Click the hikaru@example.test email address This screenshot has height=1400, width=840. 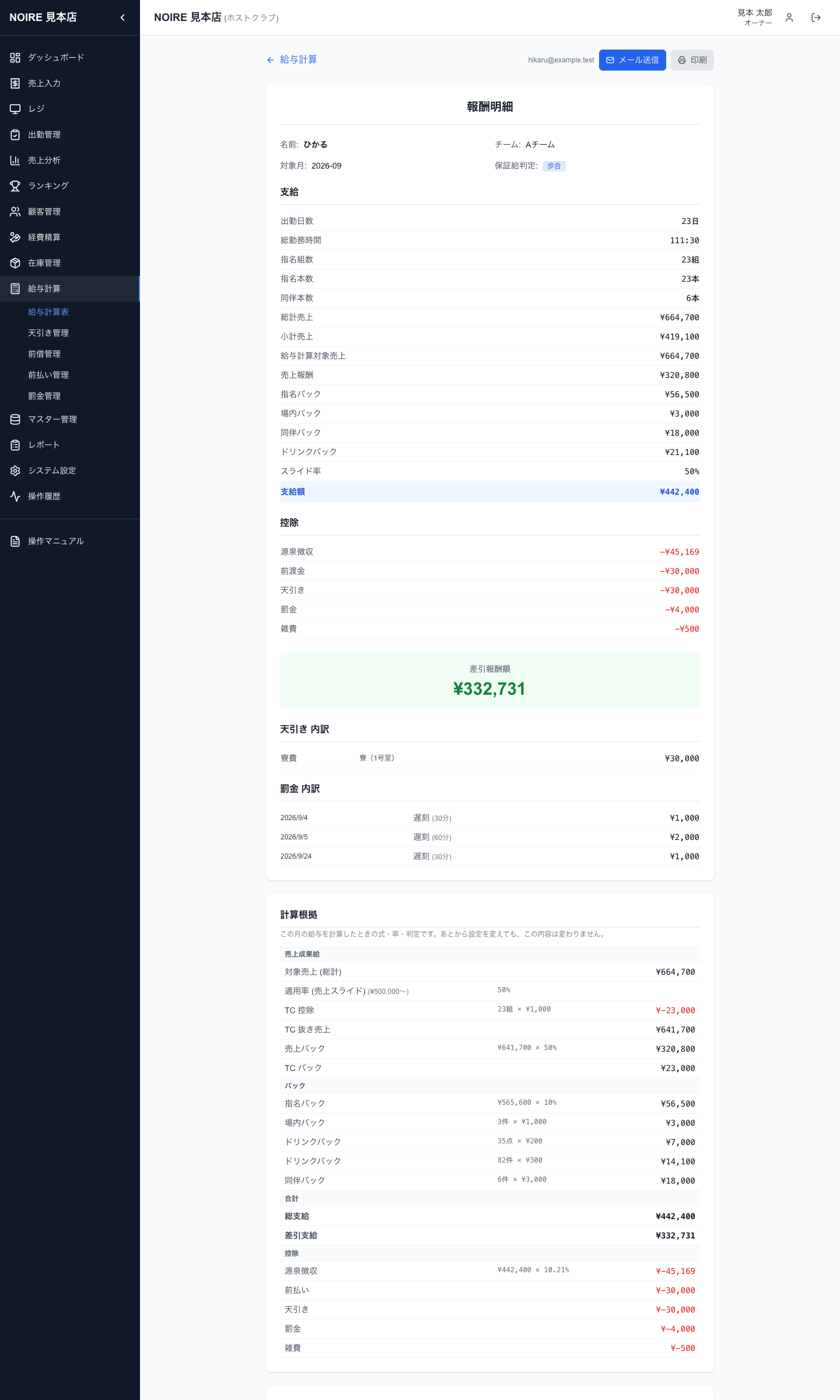click(561, 60)
